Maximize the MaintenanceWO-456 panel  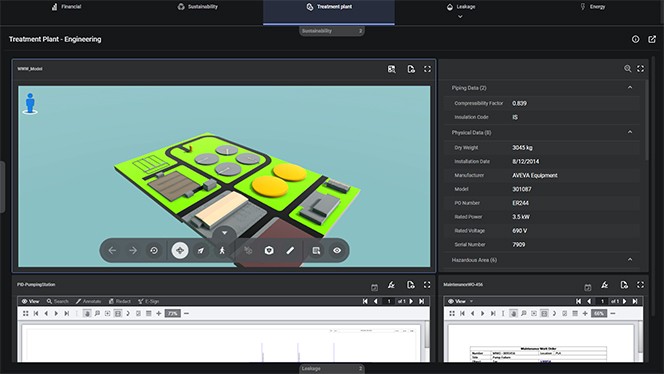coord(640,285)
